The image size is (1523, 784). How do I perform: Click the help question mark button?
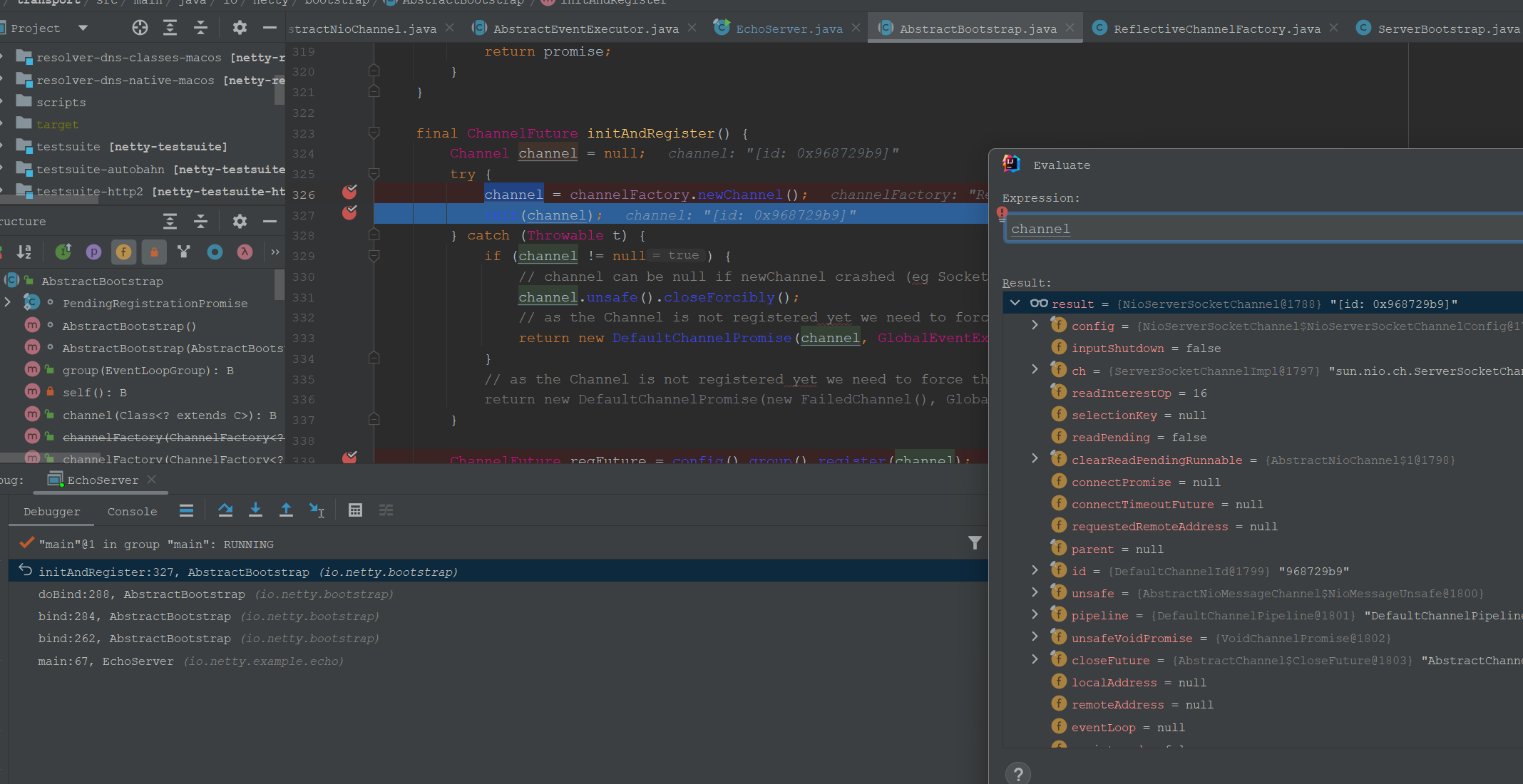point(1018,774)
